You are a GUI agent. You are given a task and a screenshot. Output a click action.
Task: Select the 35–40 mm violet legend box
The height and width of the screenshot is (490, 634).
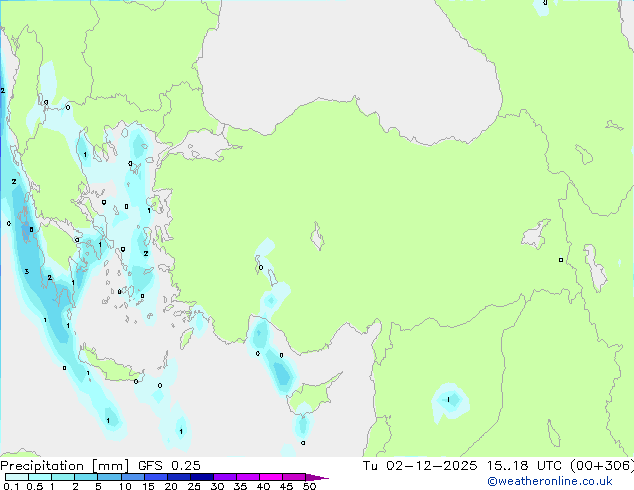(x=247, y=477)
